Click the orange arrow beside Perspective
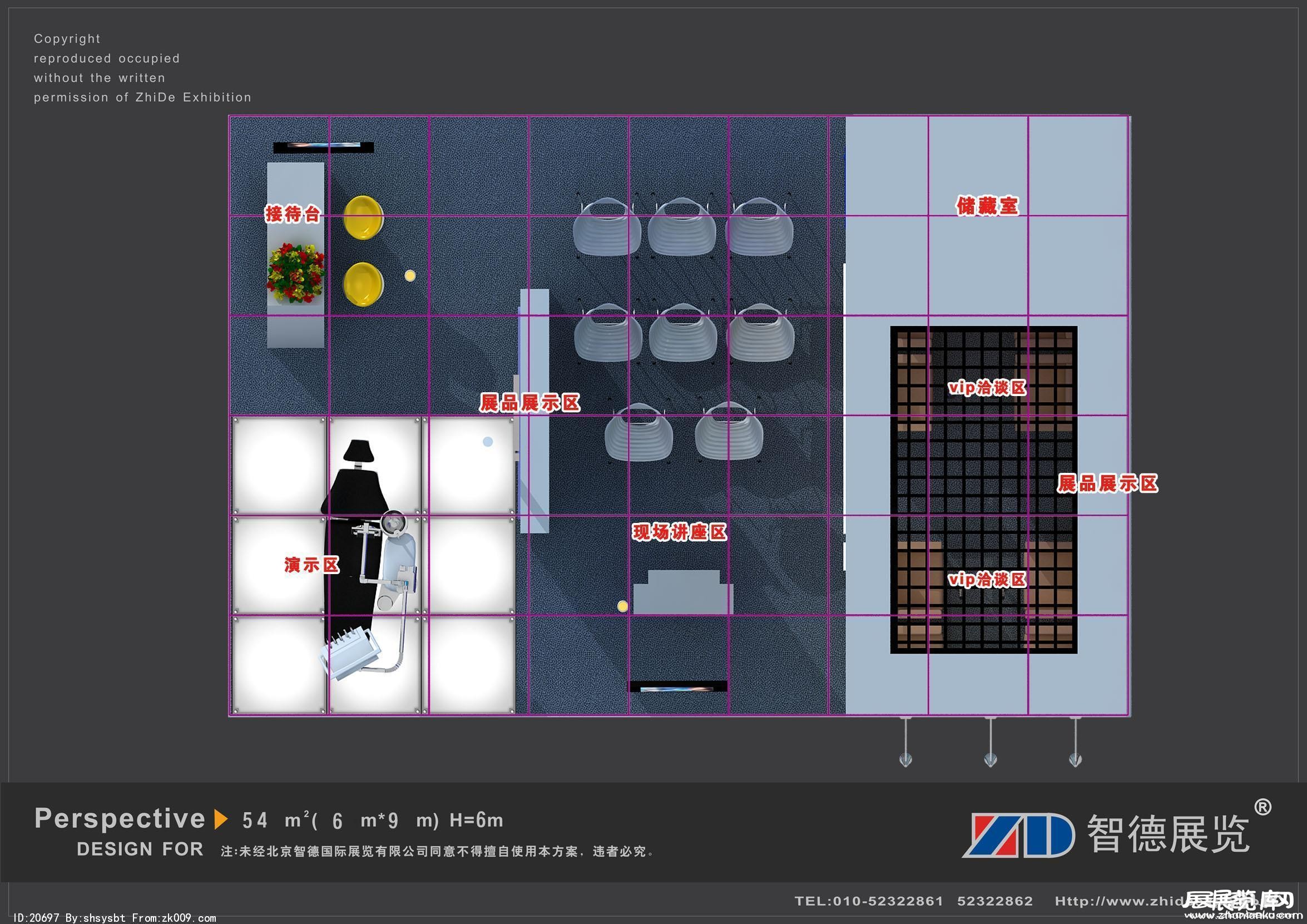The height and width of the screenshot is (924, 1307). (221, 819)
